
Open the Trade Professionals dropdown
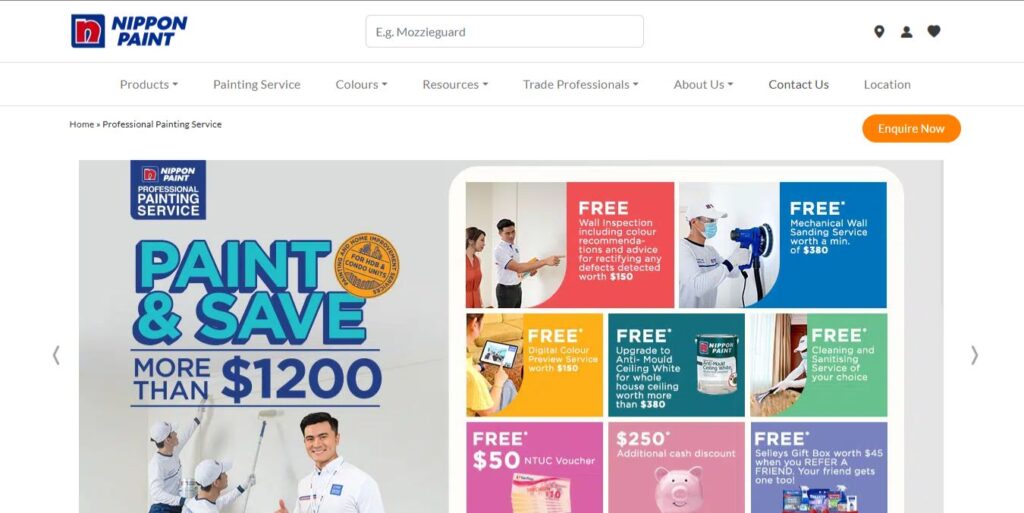581,84
